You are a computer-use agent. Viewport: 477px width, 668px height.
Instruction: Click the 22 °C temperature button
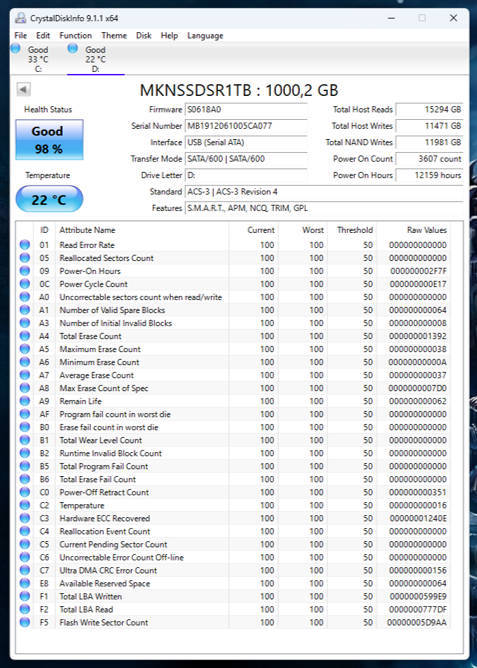[x=49, y=199]
